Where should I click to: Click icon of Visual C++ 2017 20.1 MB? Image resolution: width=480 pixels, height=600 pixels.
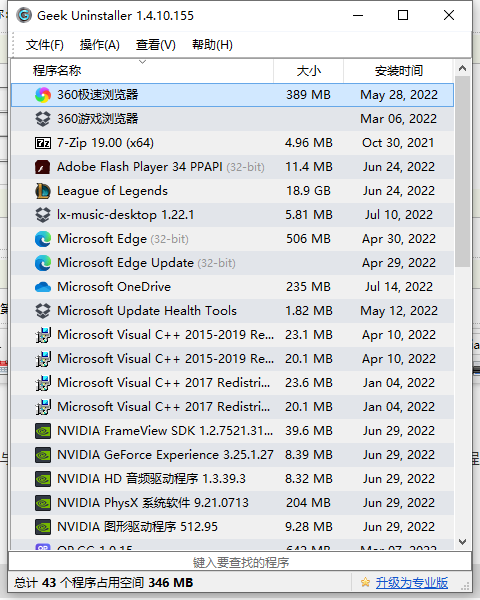click(x=43, y=407)
